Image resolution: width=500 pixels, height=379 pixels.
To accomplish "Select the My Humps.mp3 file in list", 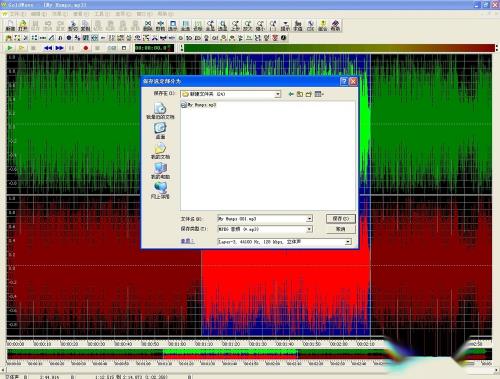I will point(199,105).
